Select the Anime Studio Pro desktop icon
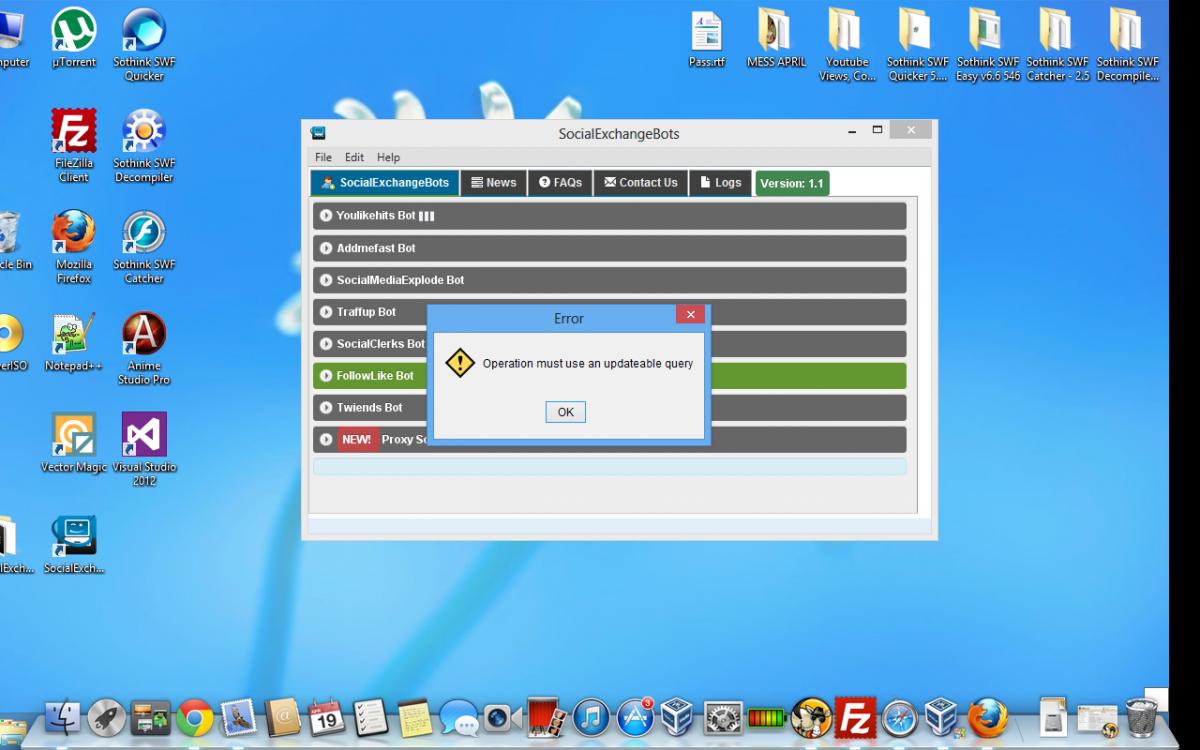The width and height of the screenshot is (1200, 750). 144,348
